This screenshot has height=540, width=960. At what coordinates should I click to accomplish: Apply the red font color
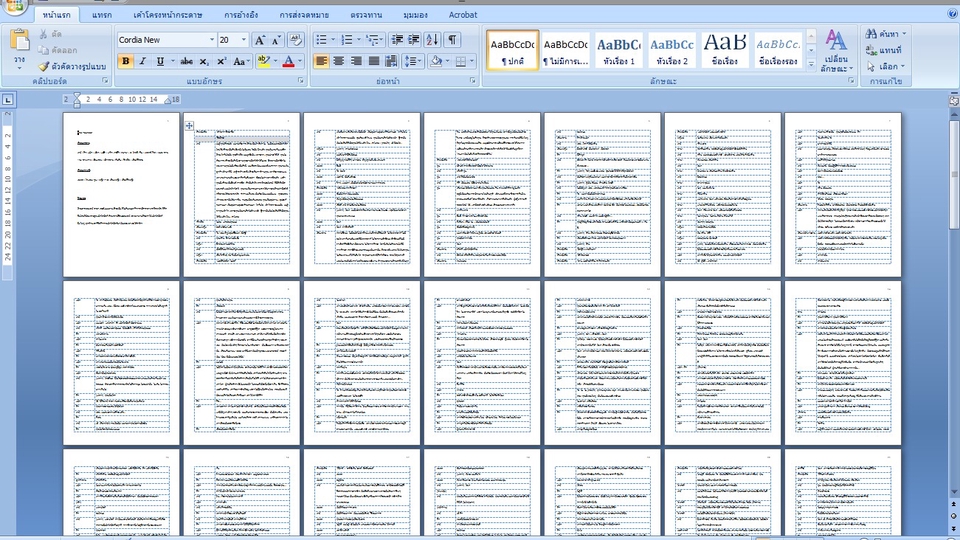pos(288,61)
